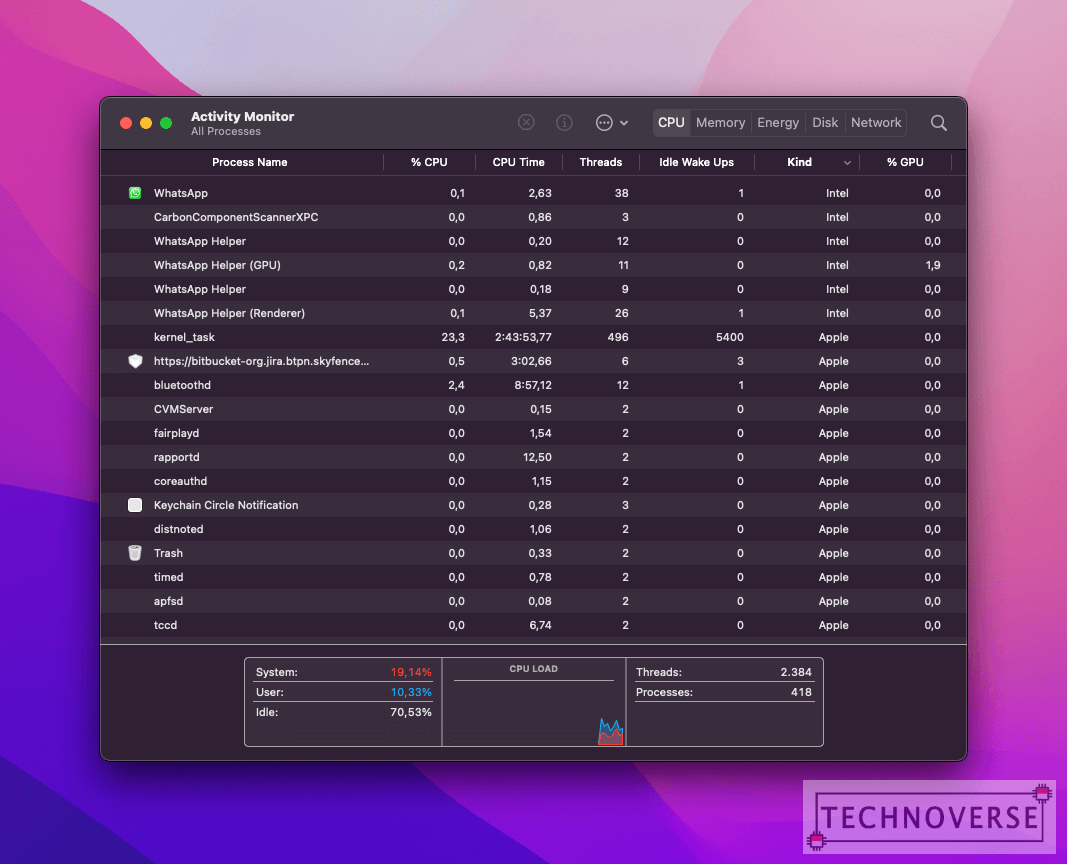Sort by CPU Time column header
Image resolution: width=1067 pixels, height=864 pixels.
[x=519, y=163]
